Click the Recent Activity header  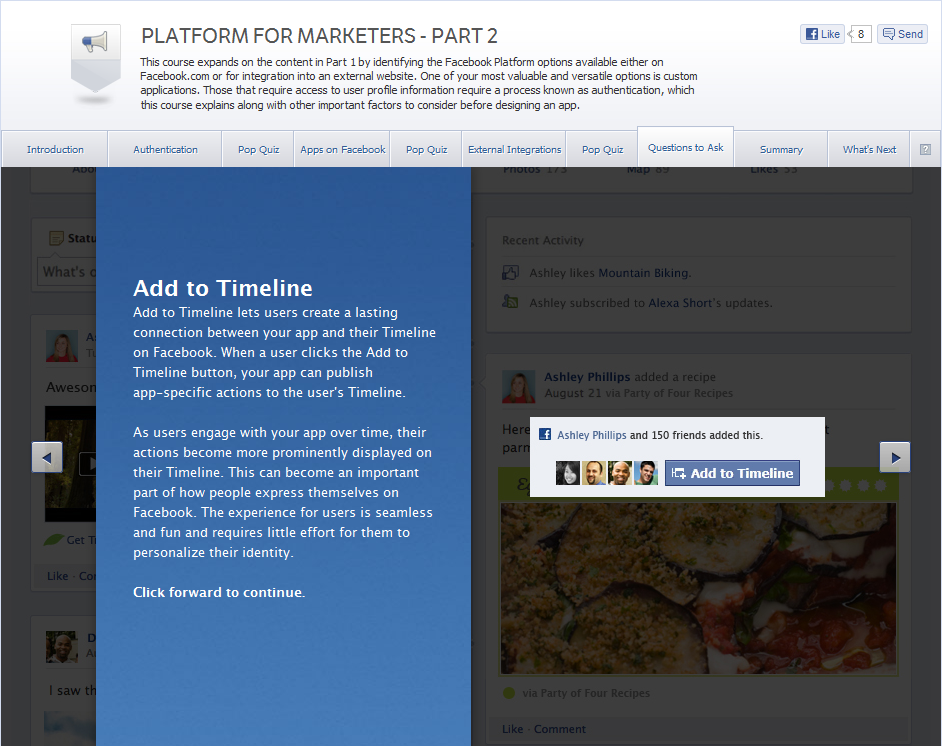tap(543, 240)
